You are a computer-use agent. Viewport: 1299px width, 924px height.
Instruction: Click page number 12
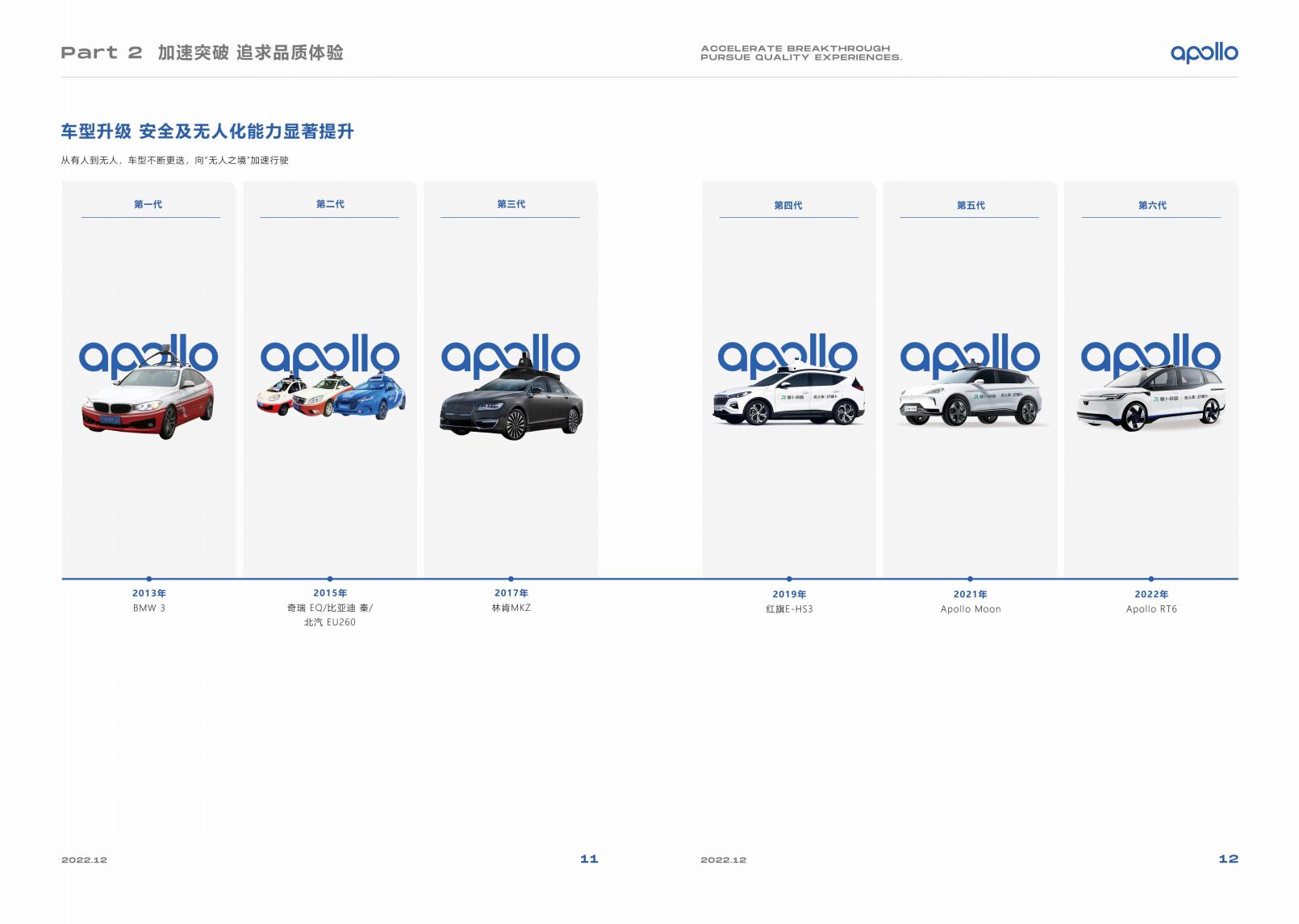pyautogui.click(x=1228, y=859)
